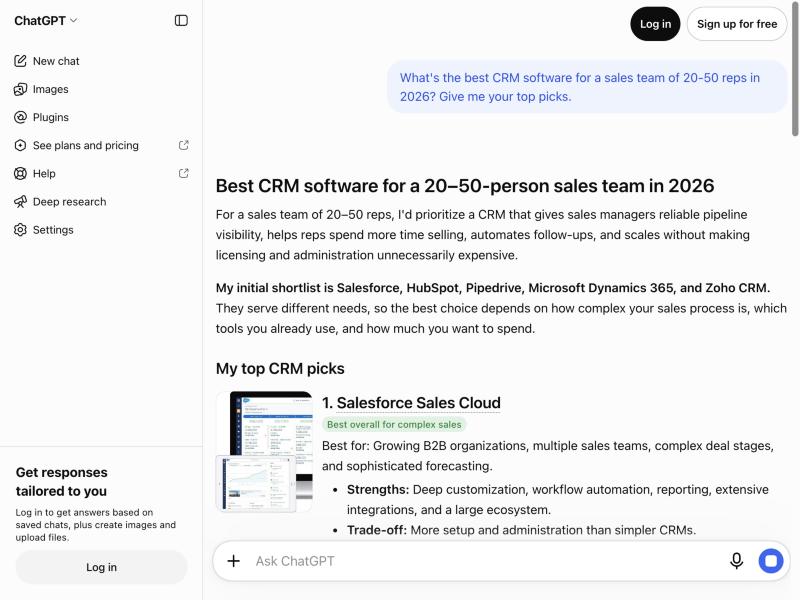Click the Images icon in the sidebar
800x600 pixels.
tap(20, 89)
